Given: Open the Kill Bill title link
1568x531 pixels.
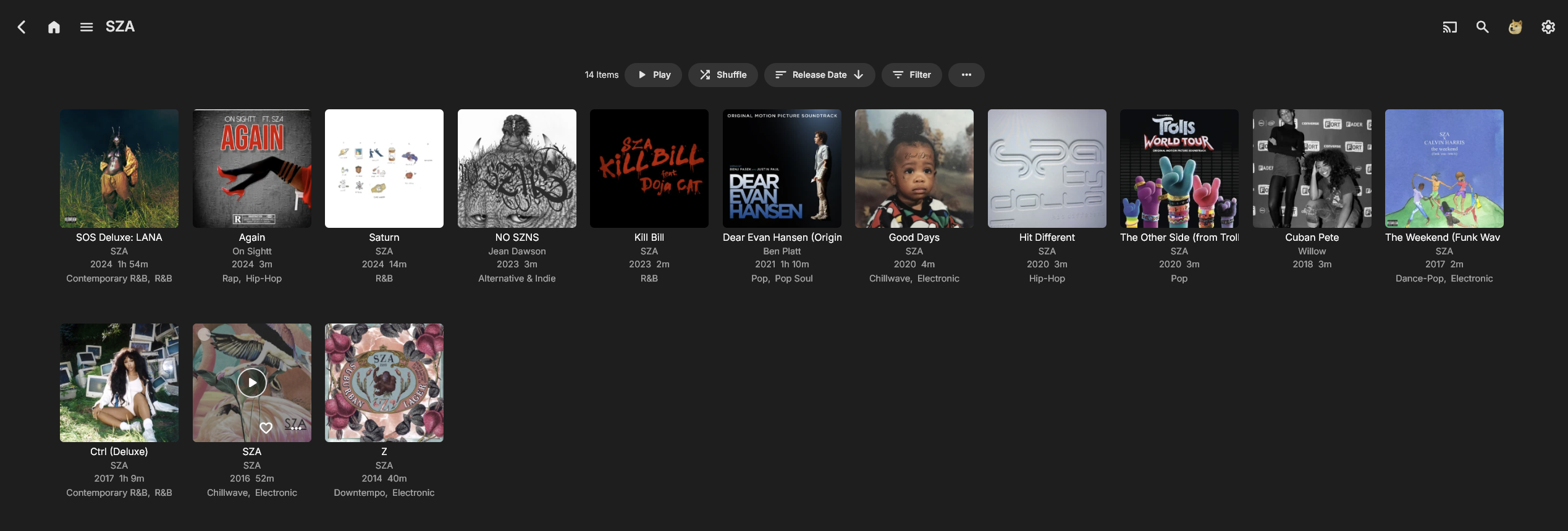Looking at the screenshot, I should [x=649, y=237].
